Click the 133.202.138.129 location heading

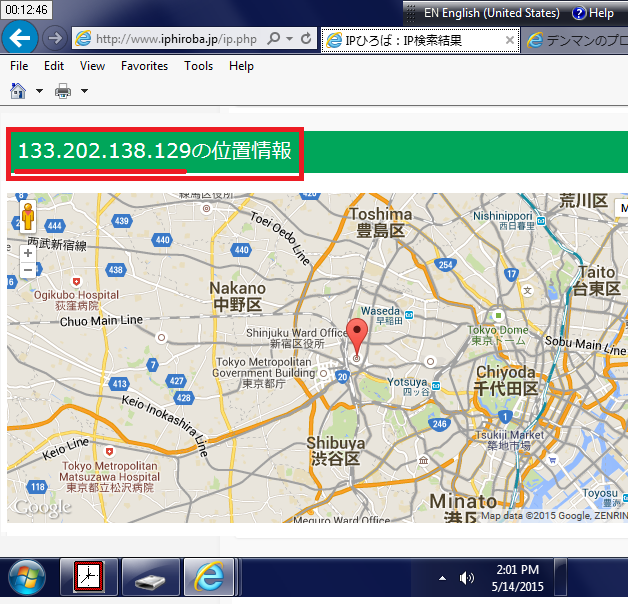[155, 151]
